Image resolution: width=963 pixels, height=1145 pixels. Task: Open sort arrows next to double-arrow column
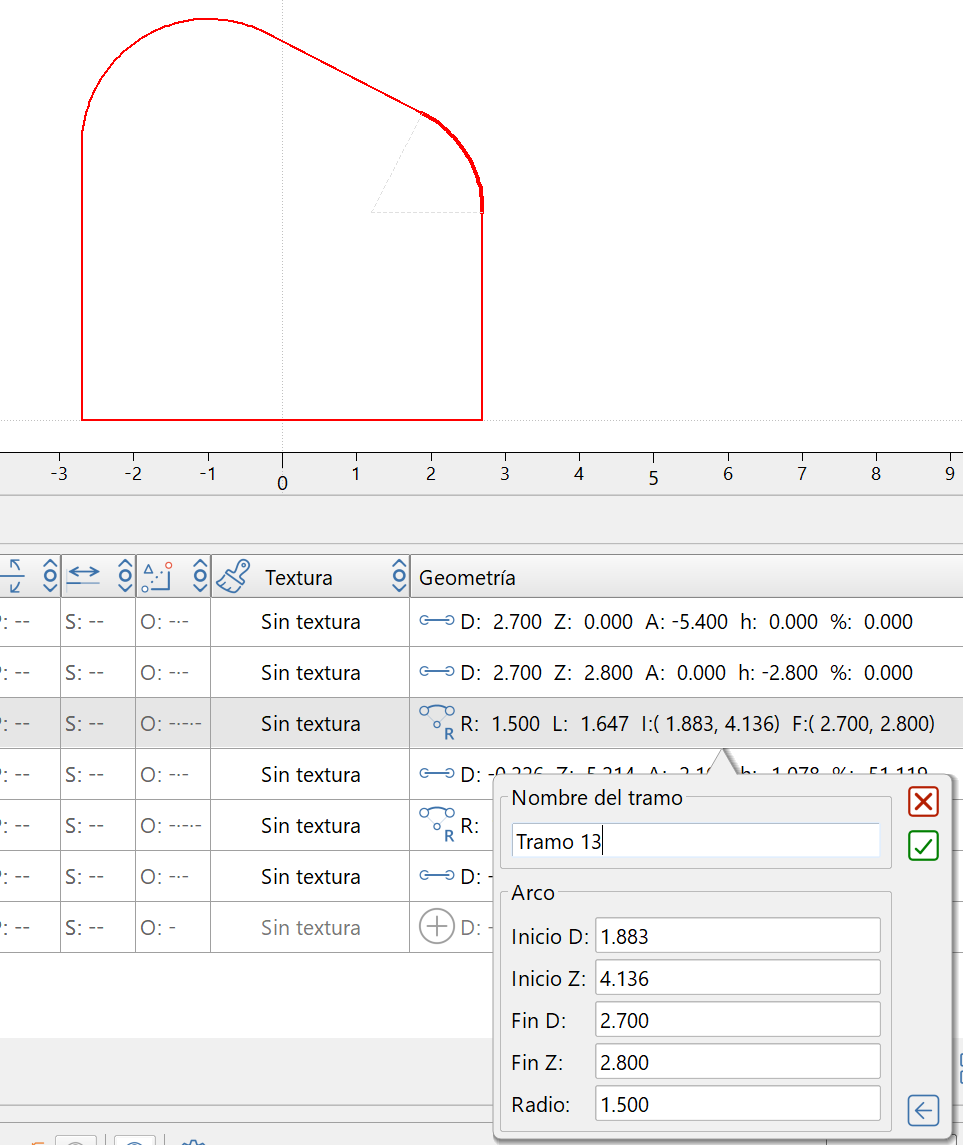pyautogui.click(x=125, y=576)
